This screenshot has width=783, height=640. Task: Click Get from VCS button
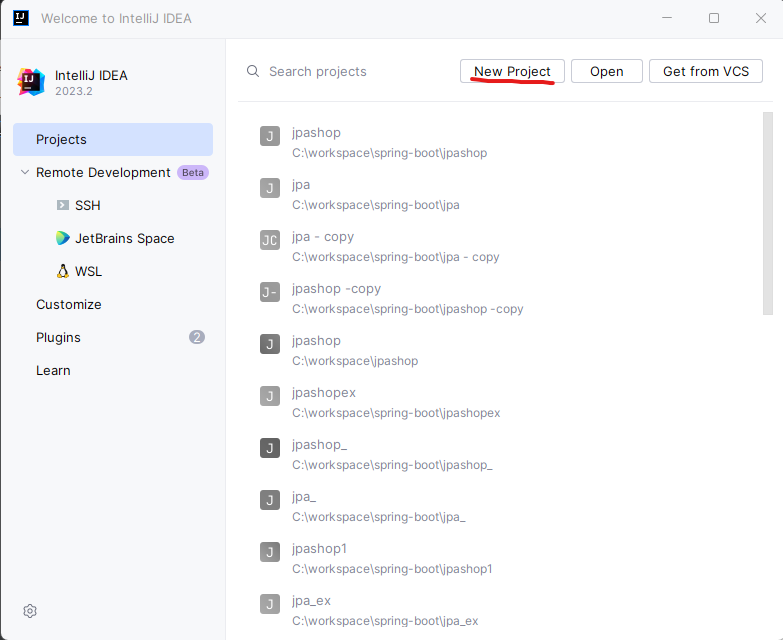706,71
